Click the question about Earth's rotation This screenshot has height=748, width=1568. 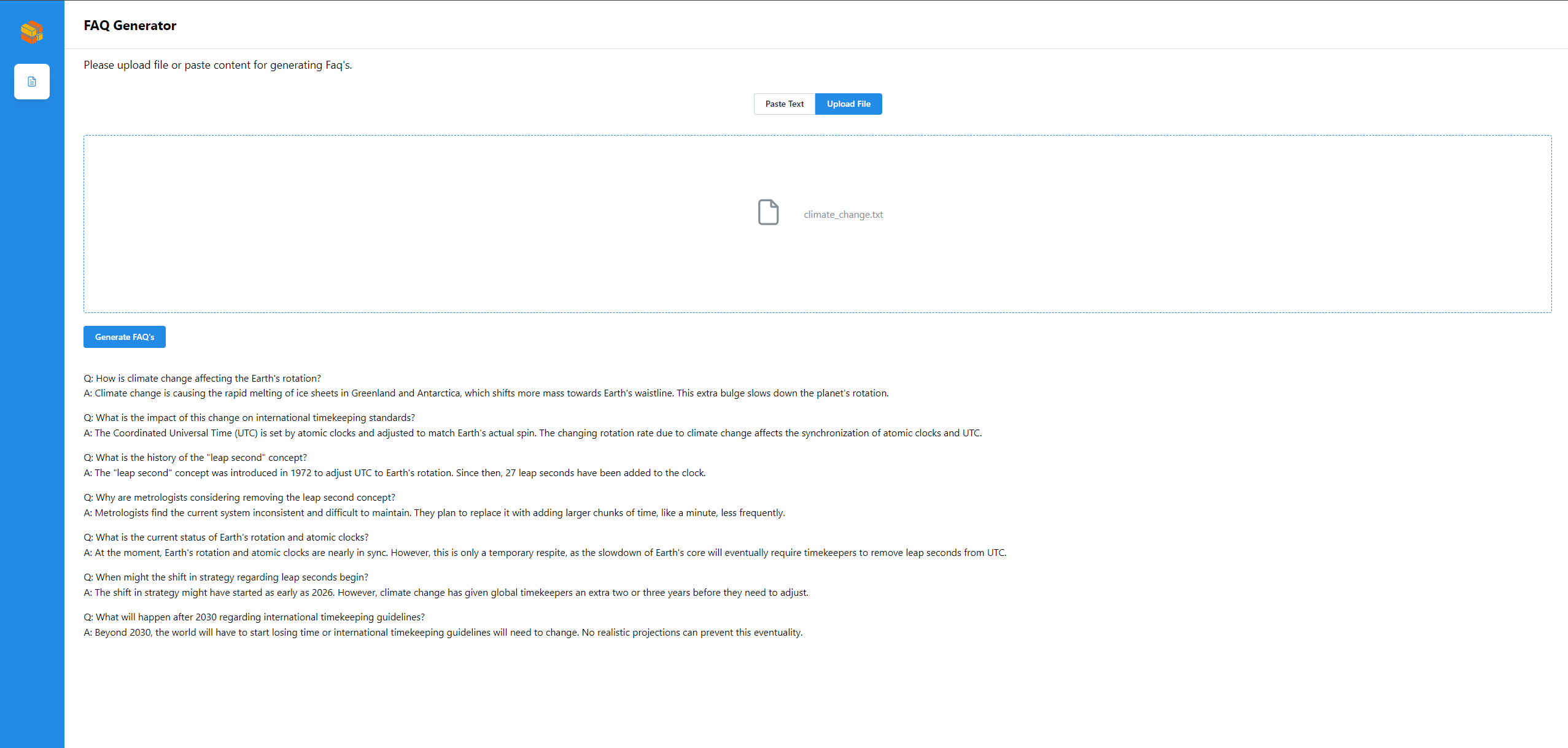pyautogui.click(x=203, y=379)
